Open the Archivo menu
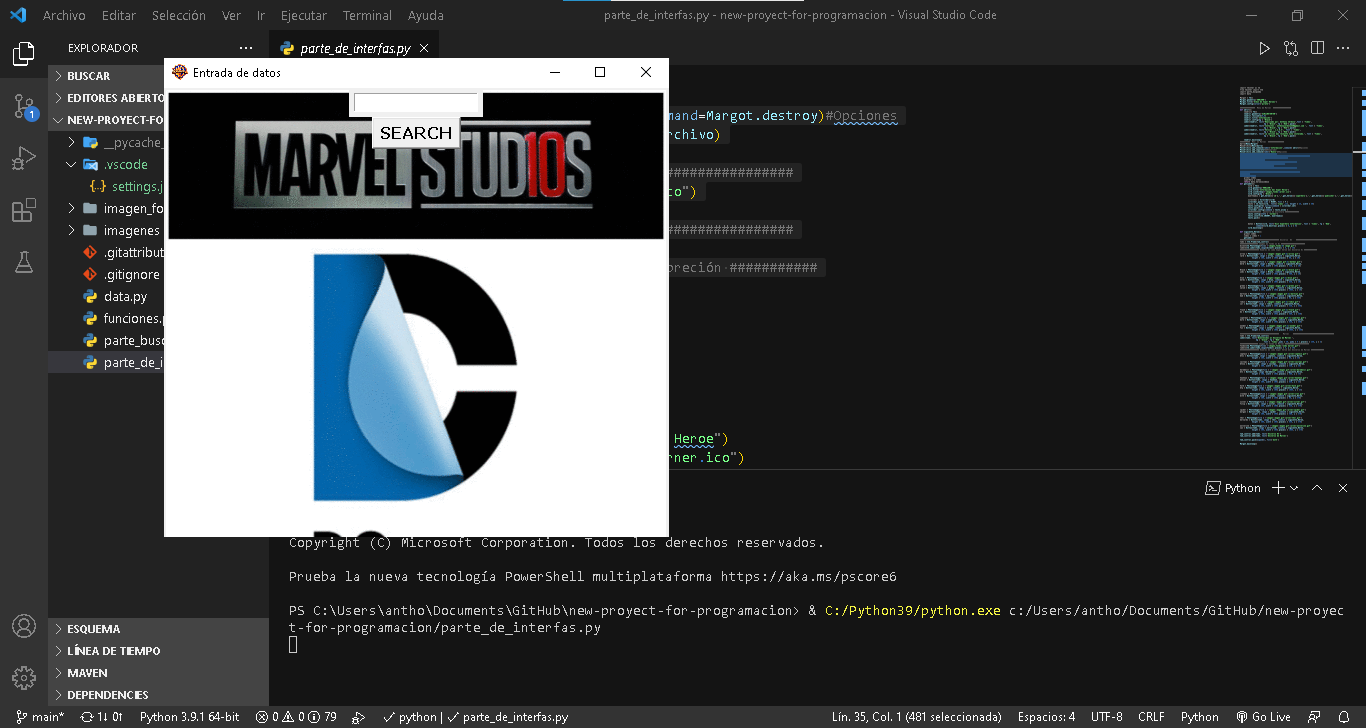 coord(64,15)
